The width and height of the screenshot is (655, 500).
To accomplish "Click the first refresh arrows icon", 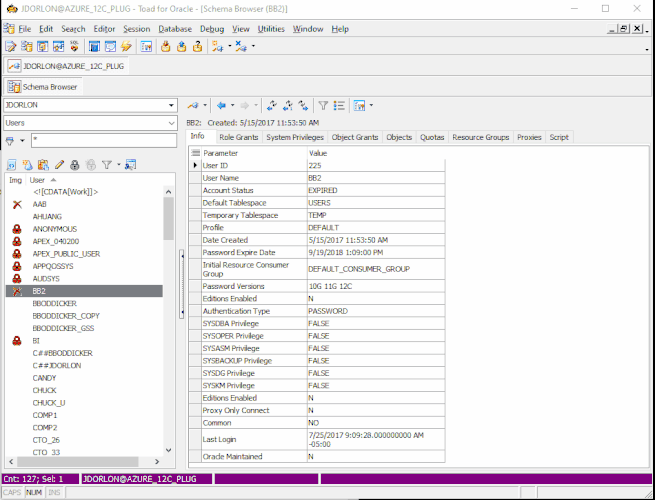I will (272, 106).
